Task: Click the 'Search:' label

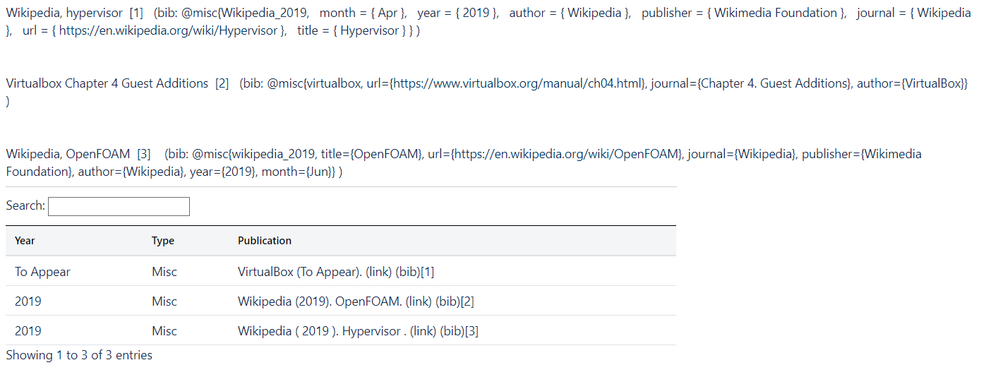Action: [25, 206]
